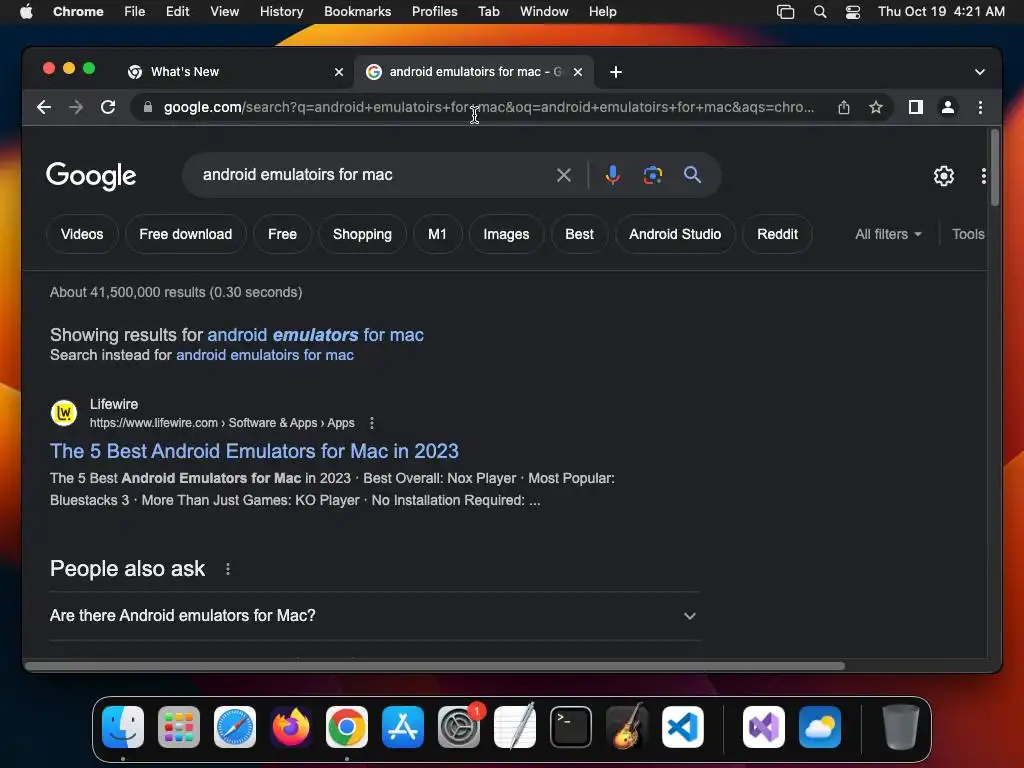Open People also ask options dots
Screen dimensions: 1024x768
coord(227,569)
